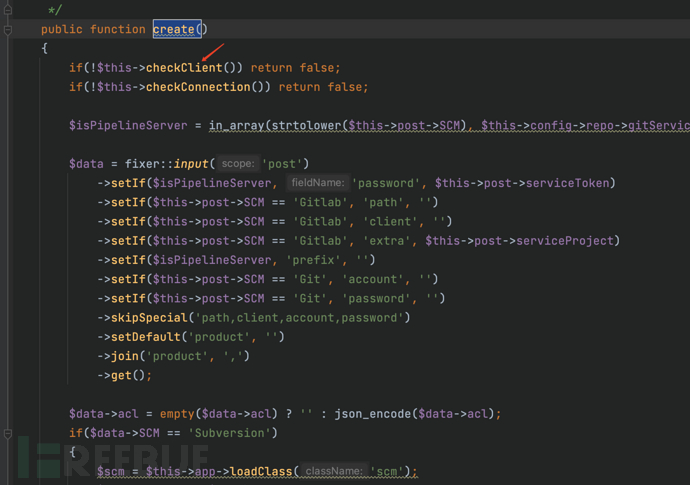Click the checkConnection method call

[x=198, y=87]
